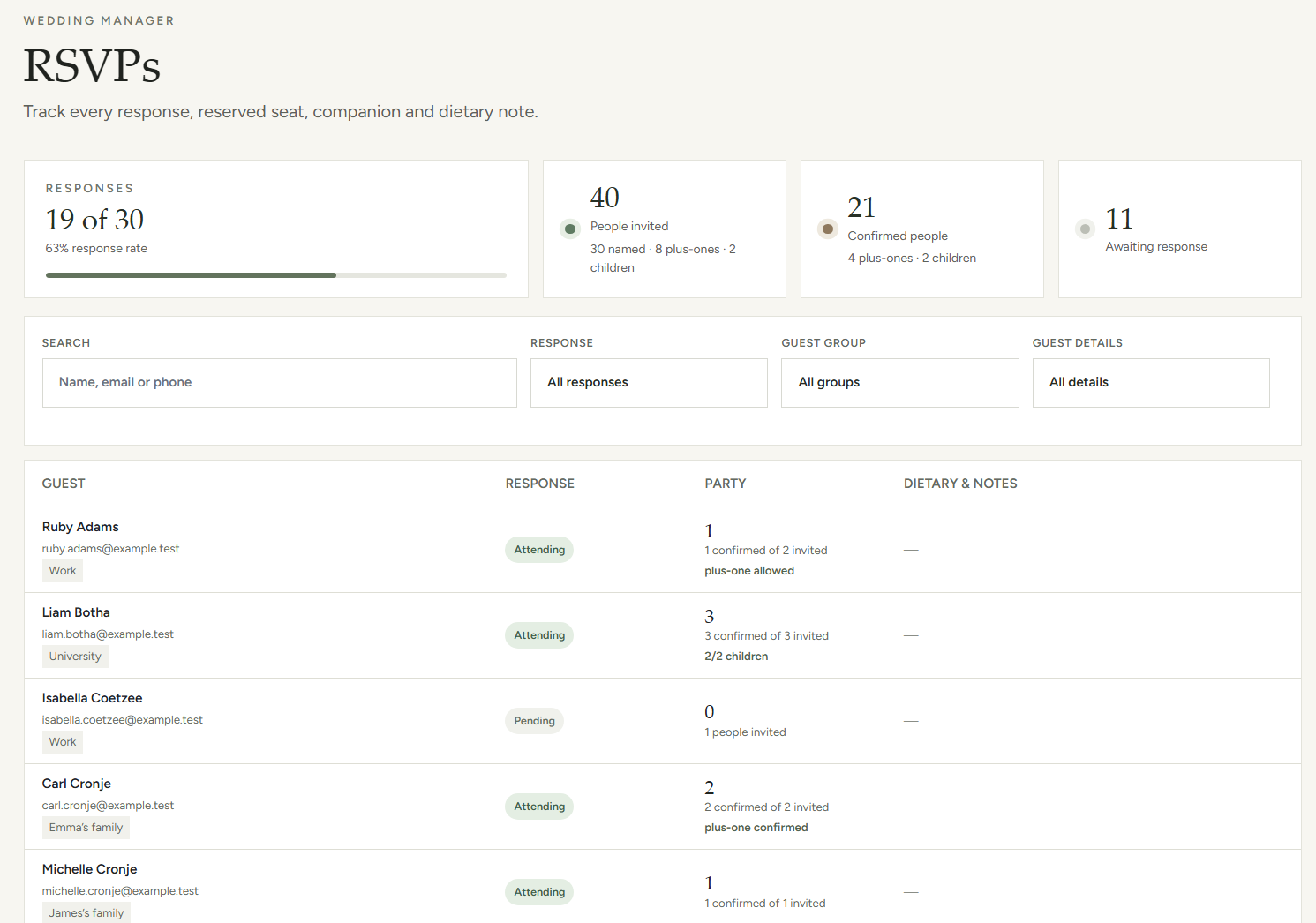Click the Emma's family tag

tap(86, 828)
